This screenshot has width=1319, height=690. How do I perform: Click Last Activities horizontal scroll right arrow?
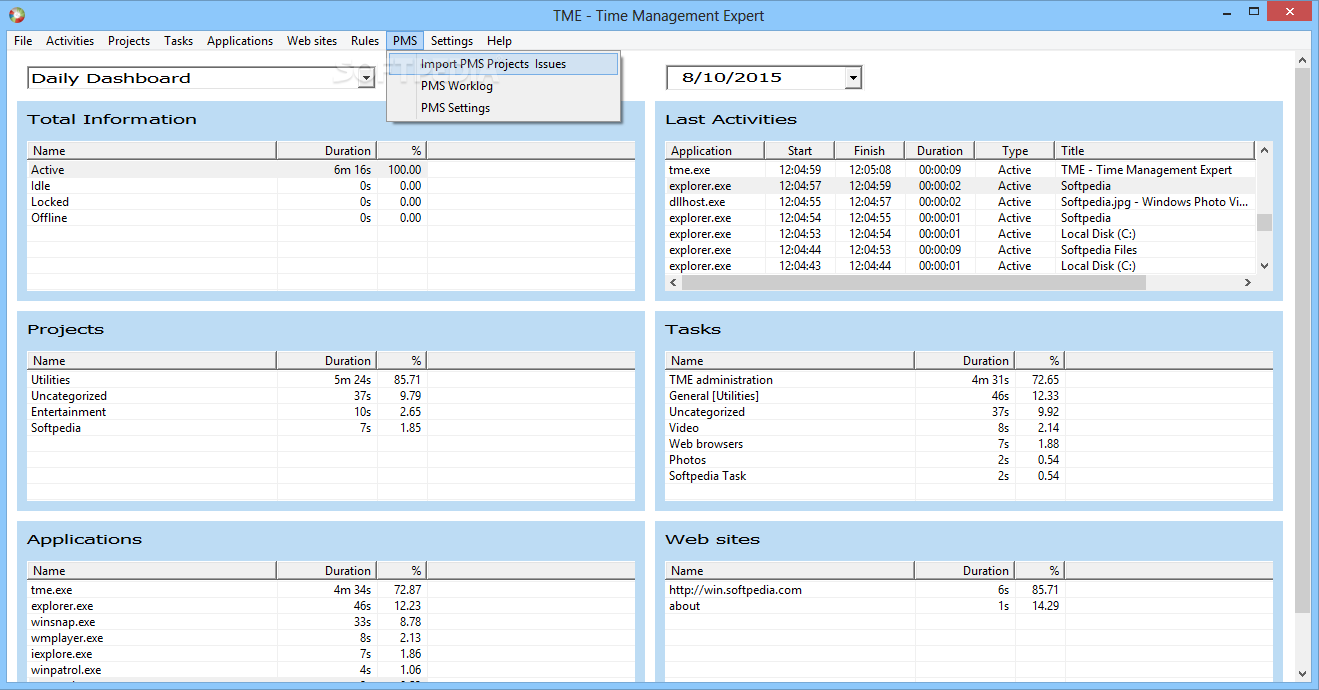pos(1247,283)
